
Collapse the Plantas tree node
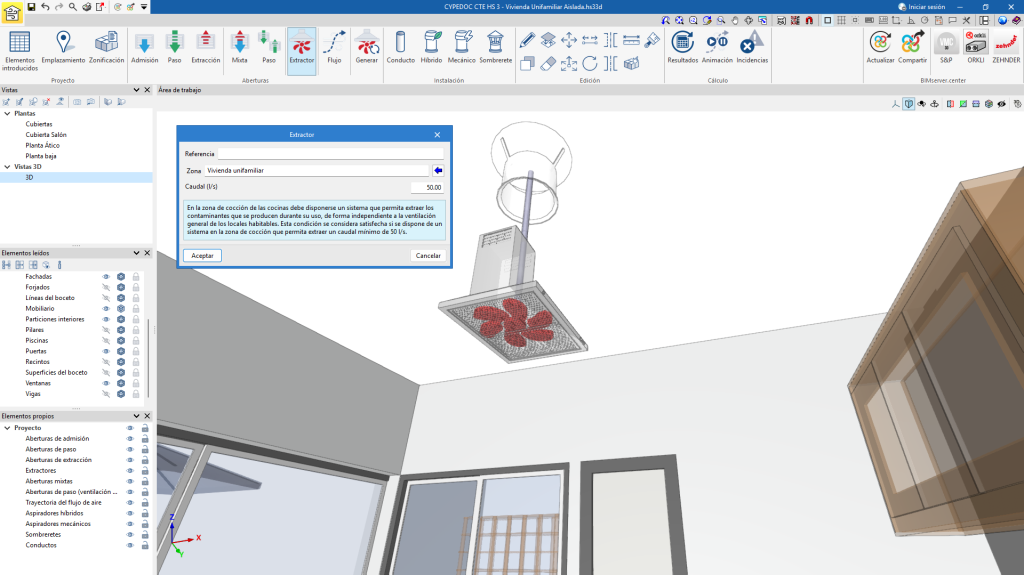(x=7, y=113)
